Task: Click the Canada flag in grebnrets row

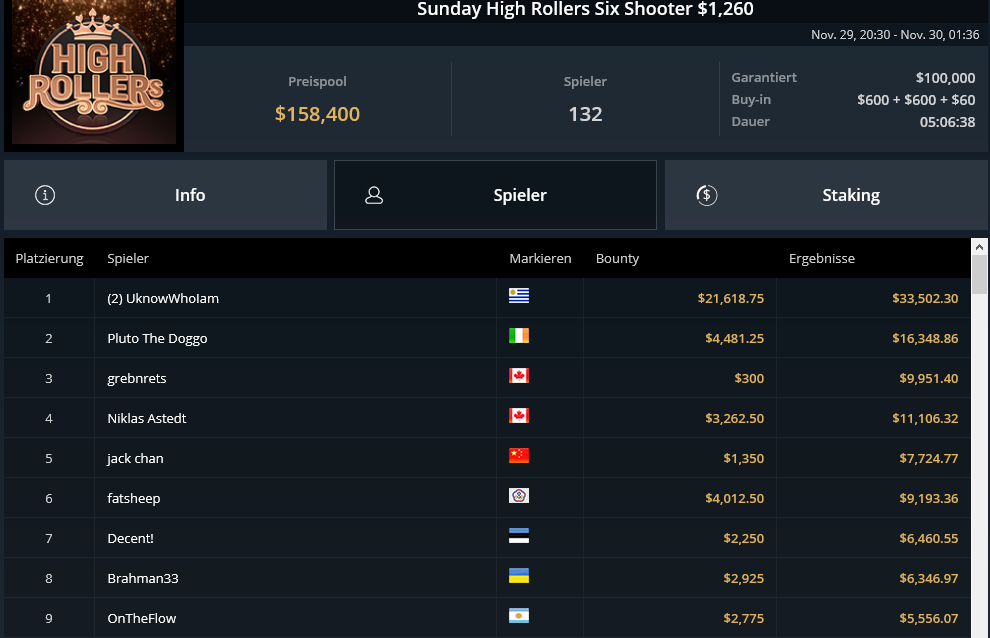Action: tap(519, 376)
